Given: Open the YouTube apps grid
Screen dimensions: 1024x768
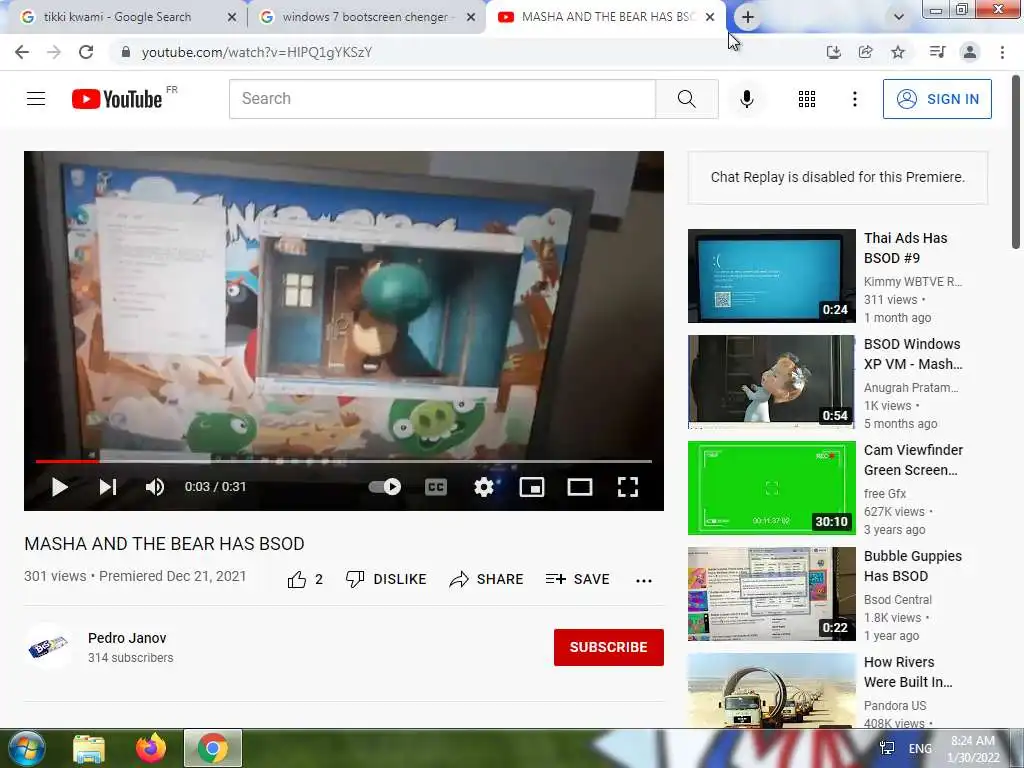Looking at the screenshot, I should 807,99.
